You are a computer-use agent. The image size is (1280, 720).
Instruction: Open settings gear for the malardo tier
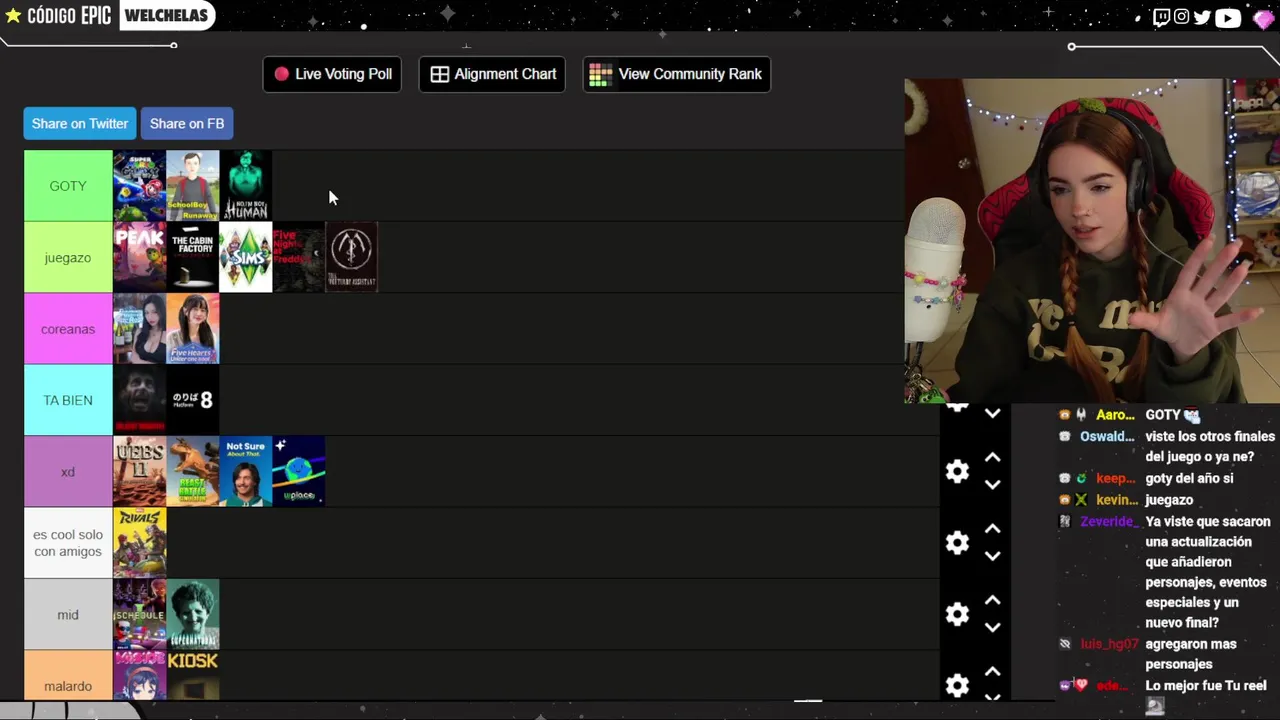tap(957, 685)
